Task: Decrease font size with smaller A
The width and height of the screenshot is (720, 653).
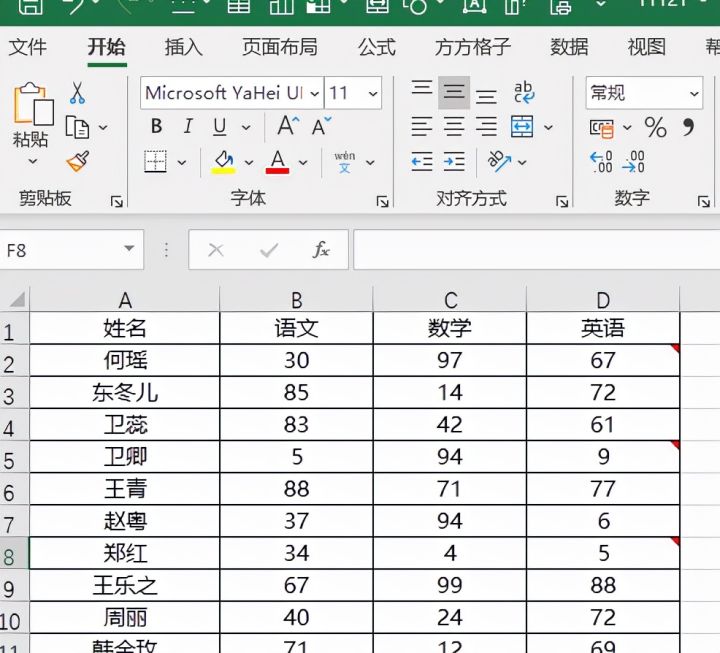Action: 321,126
